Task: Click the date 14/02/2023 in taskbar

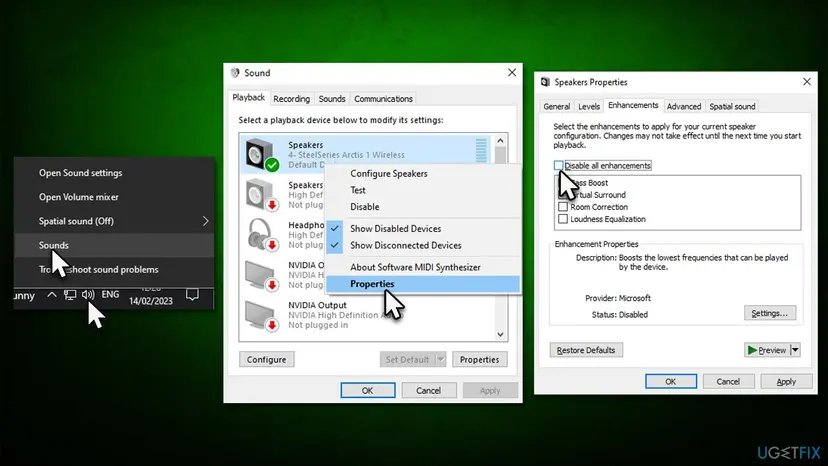Action: (150, 301)
